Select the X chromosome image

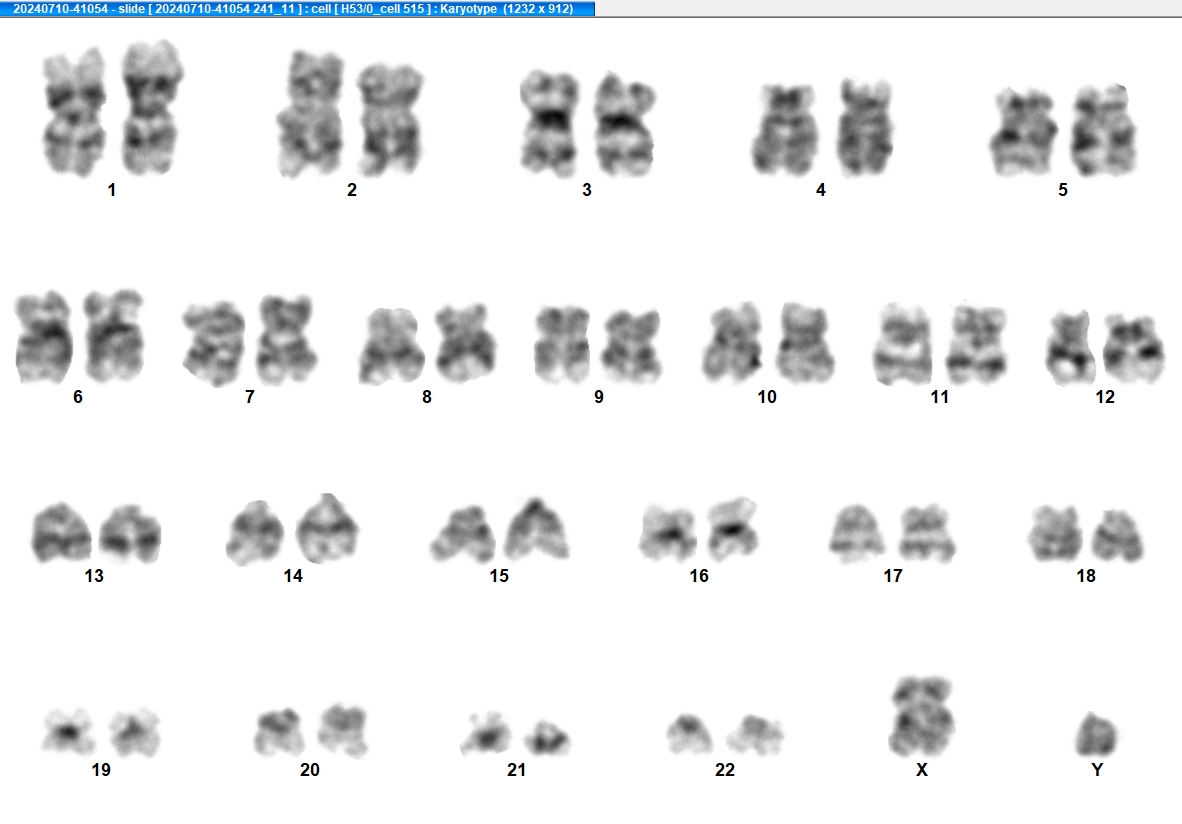[922, 716]
